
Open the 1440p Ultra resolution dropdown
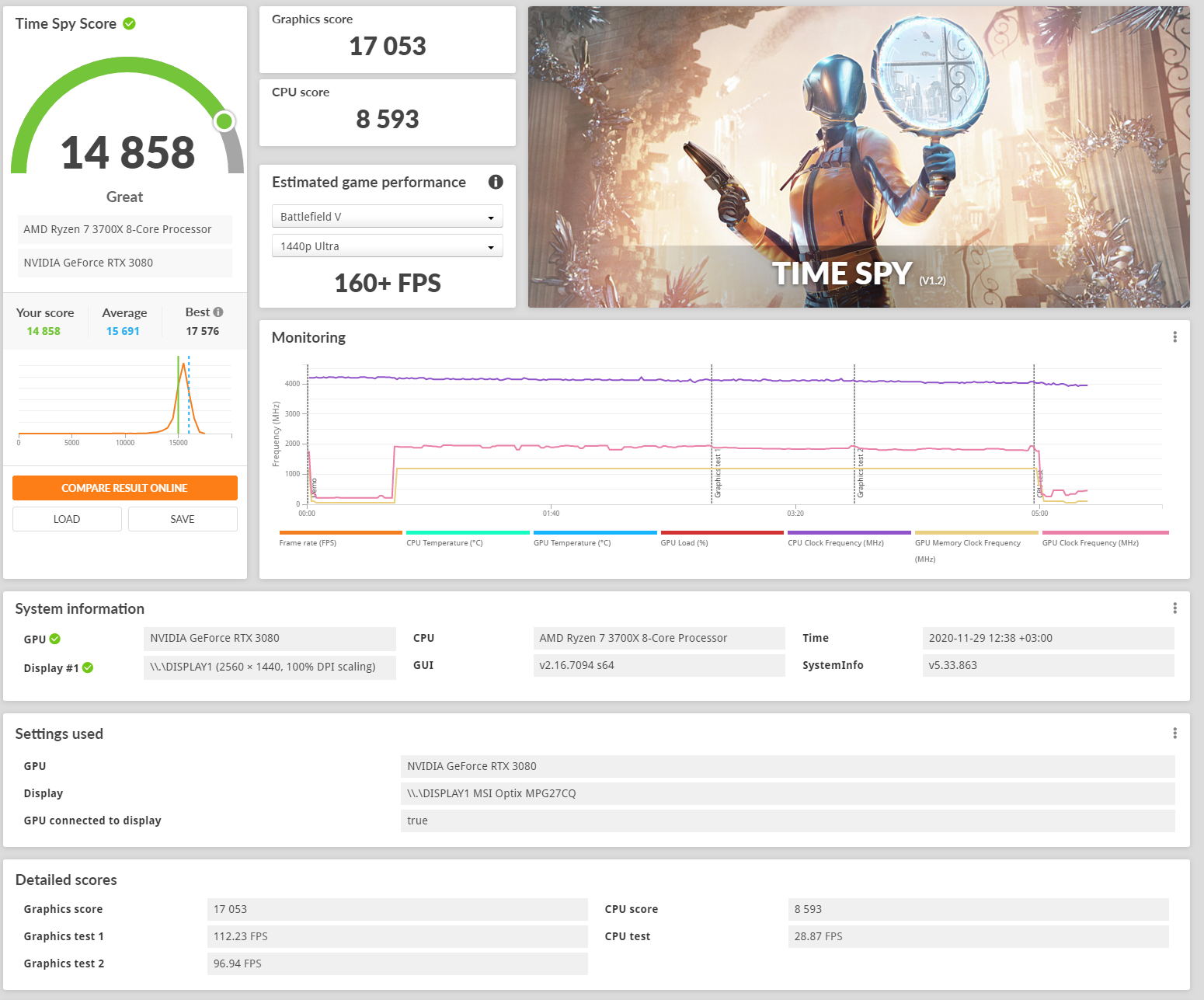coord(387,246)
